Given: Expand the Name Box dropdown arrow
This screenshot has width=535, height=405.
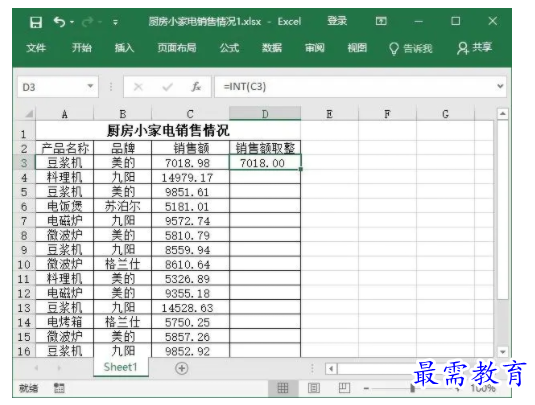Looking at the screenshot, I should [x=90, y=86].
